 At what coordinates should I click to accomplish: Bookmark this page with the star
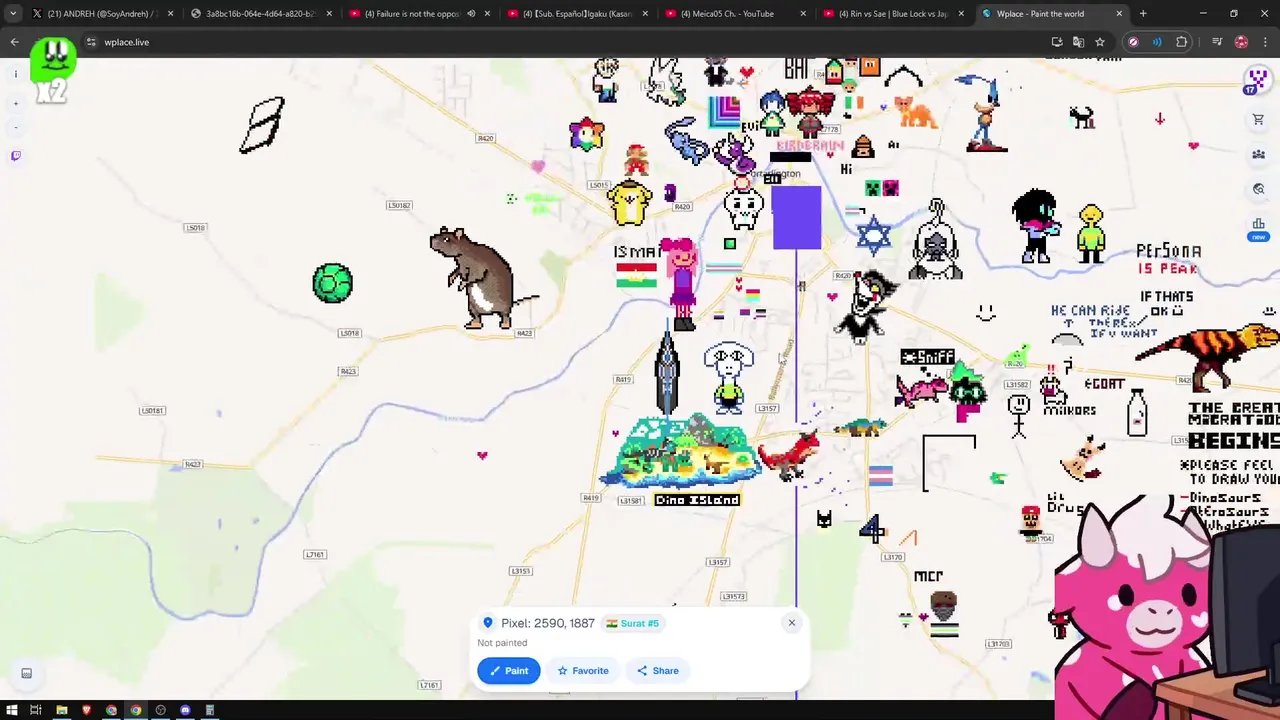point(1100,42)
